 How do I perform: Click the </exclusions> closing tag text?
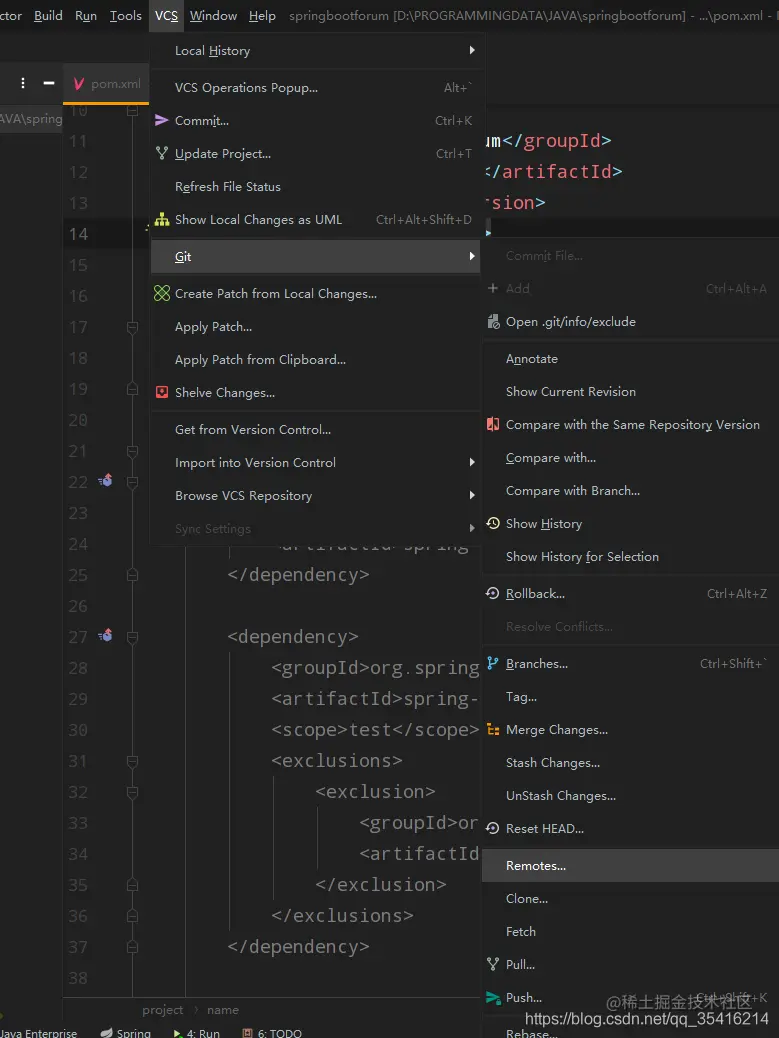tap(342, 916)
